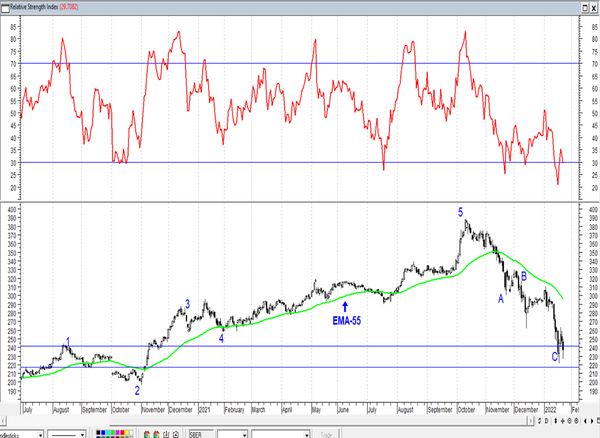The height and width of the screenshot is (438, 600).
Task: Click the first icon after color palette
Action: click(147, 433)
